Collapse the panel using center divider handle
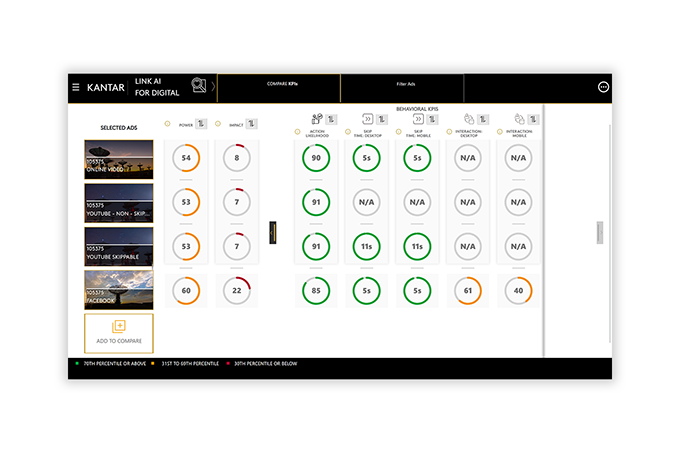This screenshot has height=453, width=680. (272, 231)
